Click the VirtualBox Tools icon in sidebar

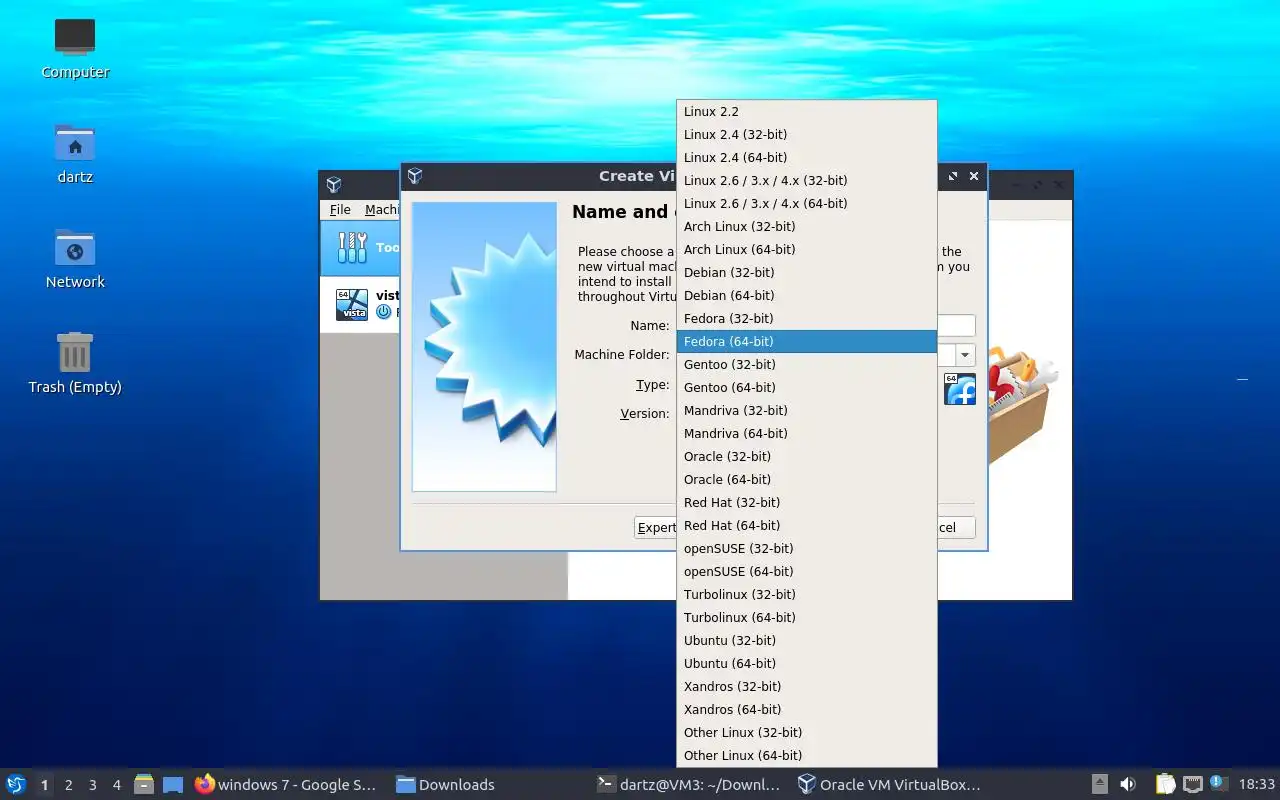pos(352,247)
